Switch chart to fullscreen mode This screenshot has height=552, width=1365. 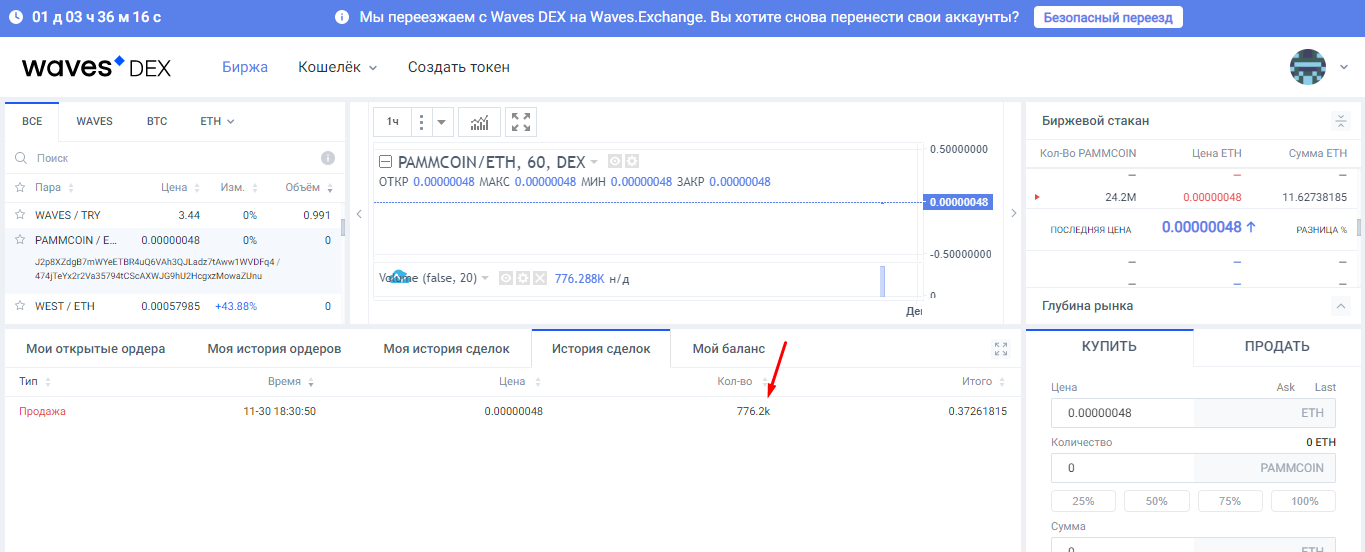tap(521, 122)
